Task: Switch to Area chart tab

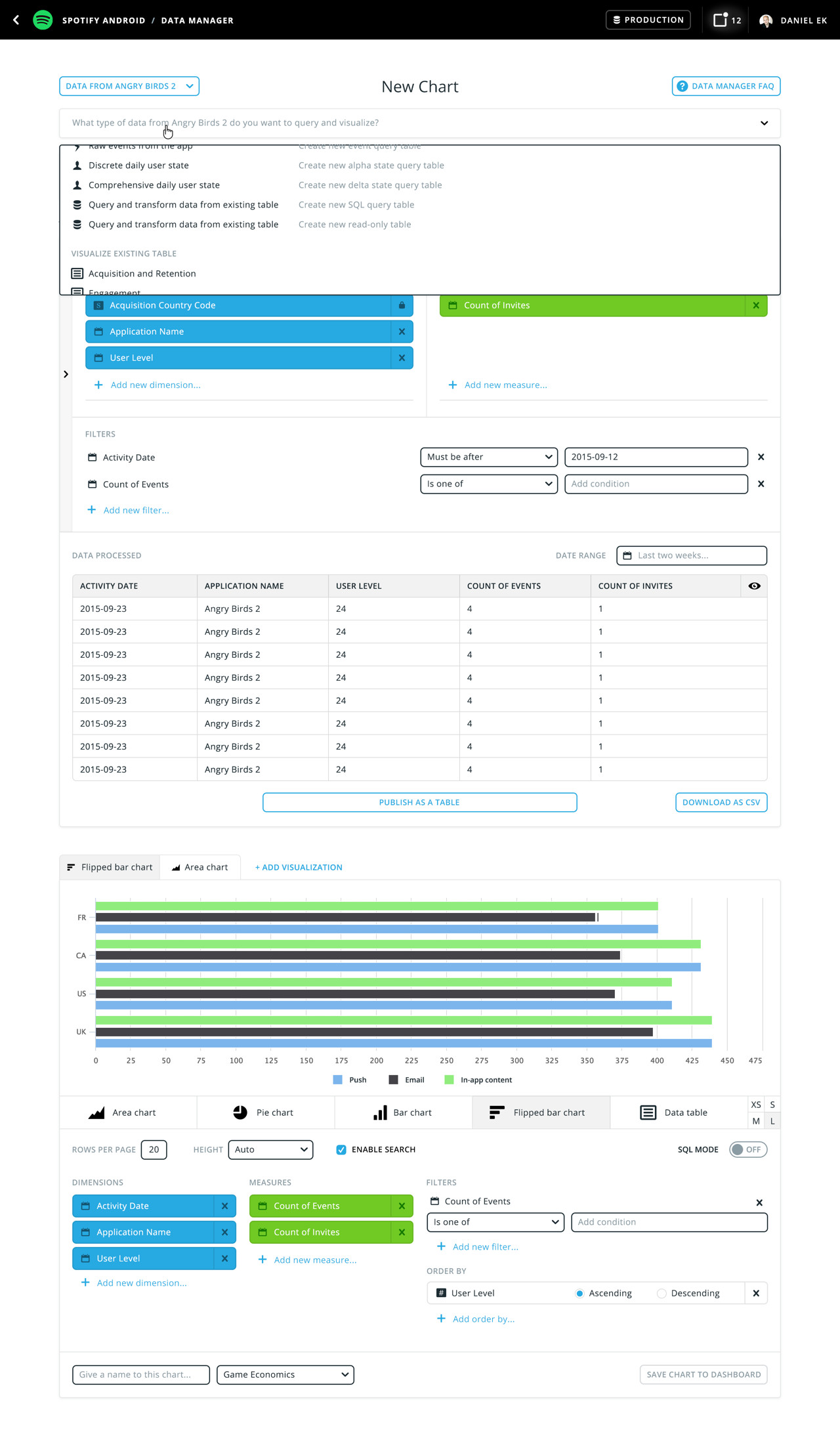Action: 200,867
